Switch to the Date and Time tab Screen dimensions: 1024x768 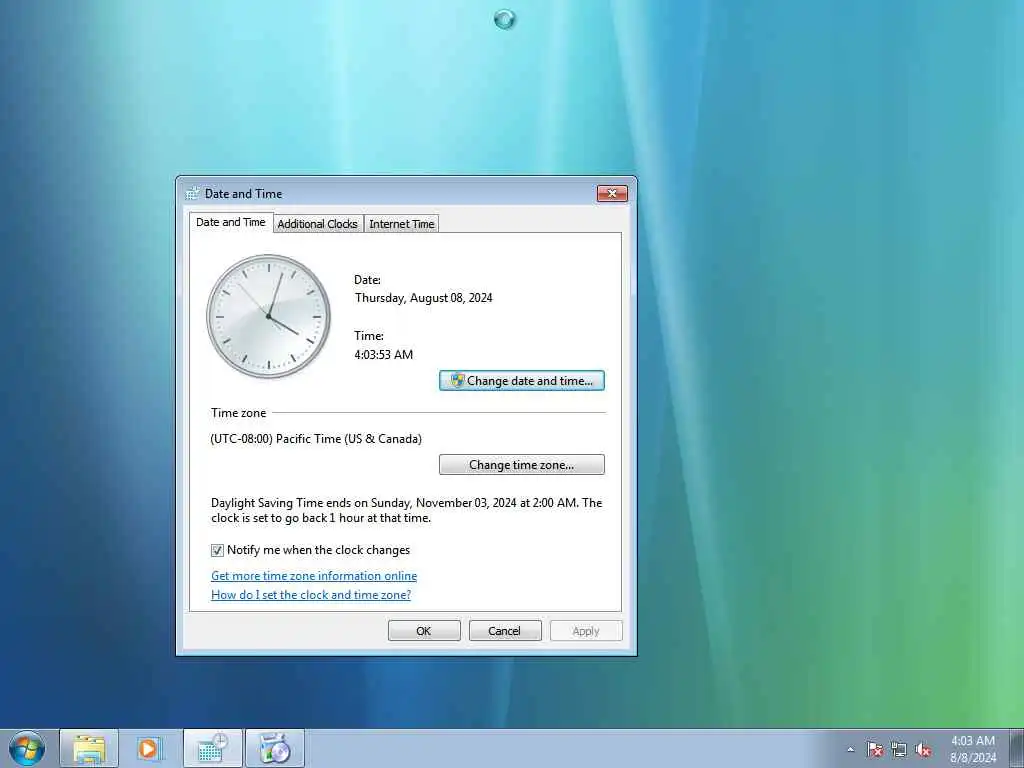231,222
